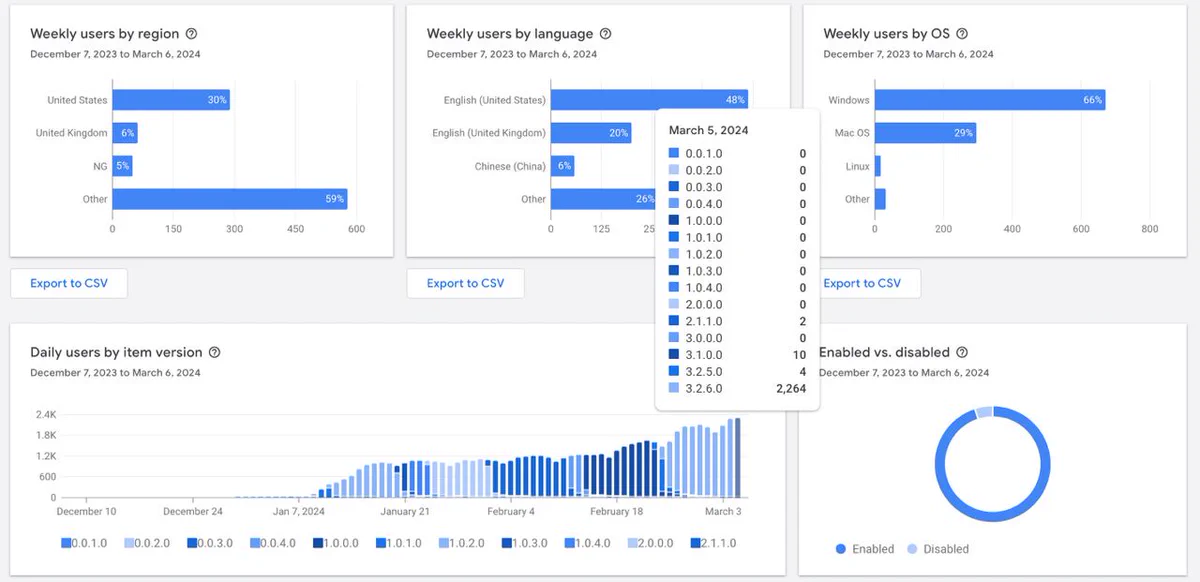Click 'Weekly users by OS' title
The height and width of the screenshot is (582, 1200).
(886, 34)
